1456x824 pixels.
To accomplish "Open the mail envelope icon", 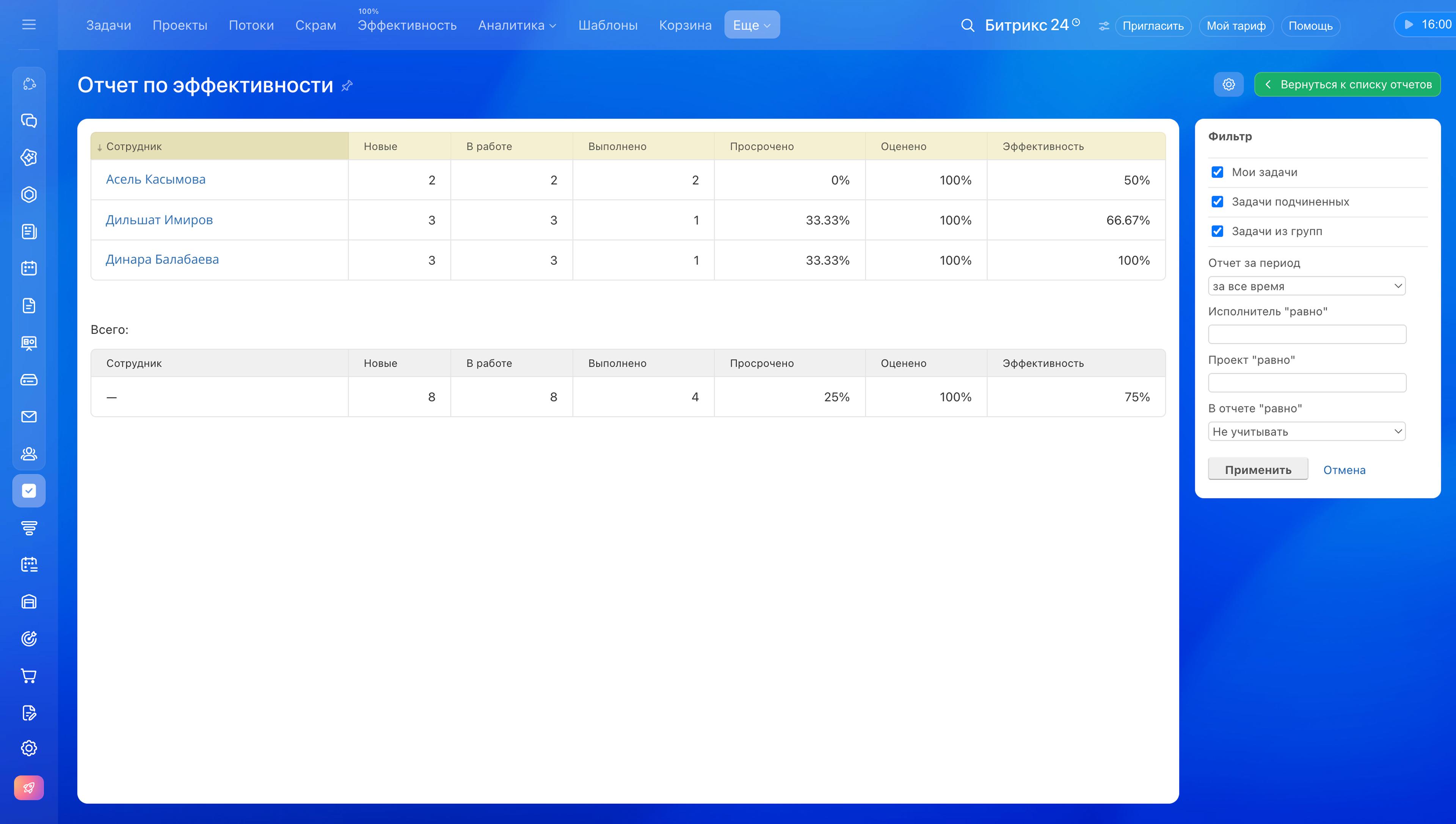I will point(29,417).
